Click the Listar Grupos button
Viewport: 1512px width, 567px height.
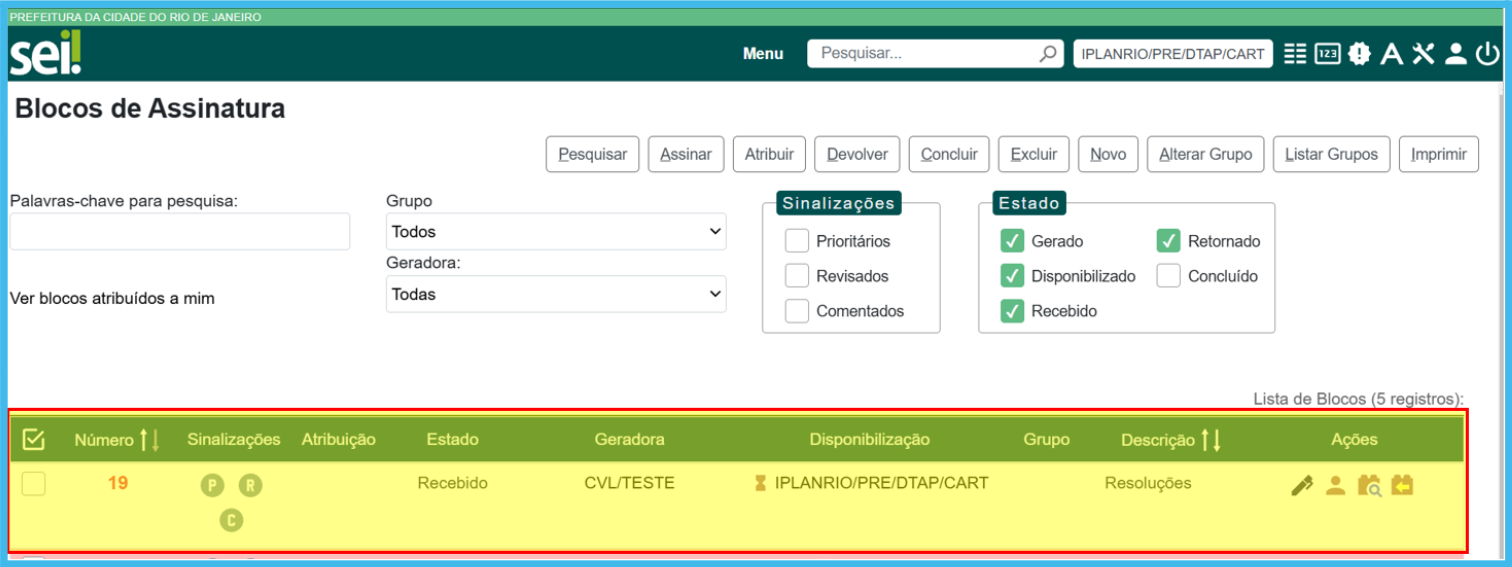[x=1331, y=154]
